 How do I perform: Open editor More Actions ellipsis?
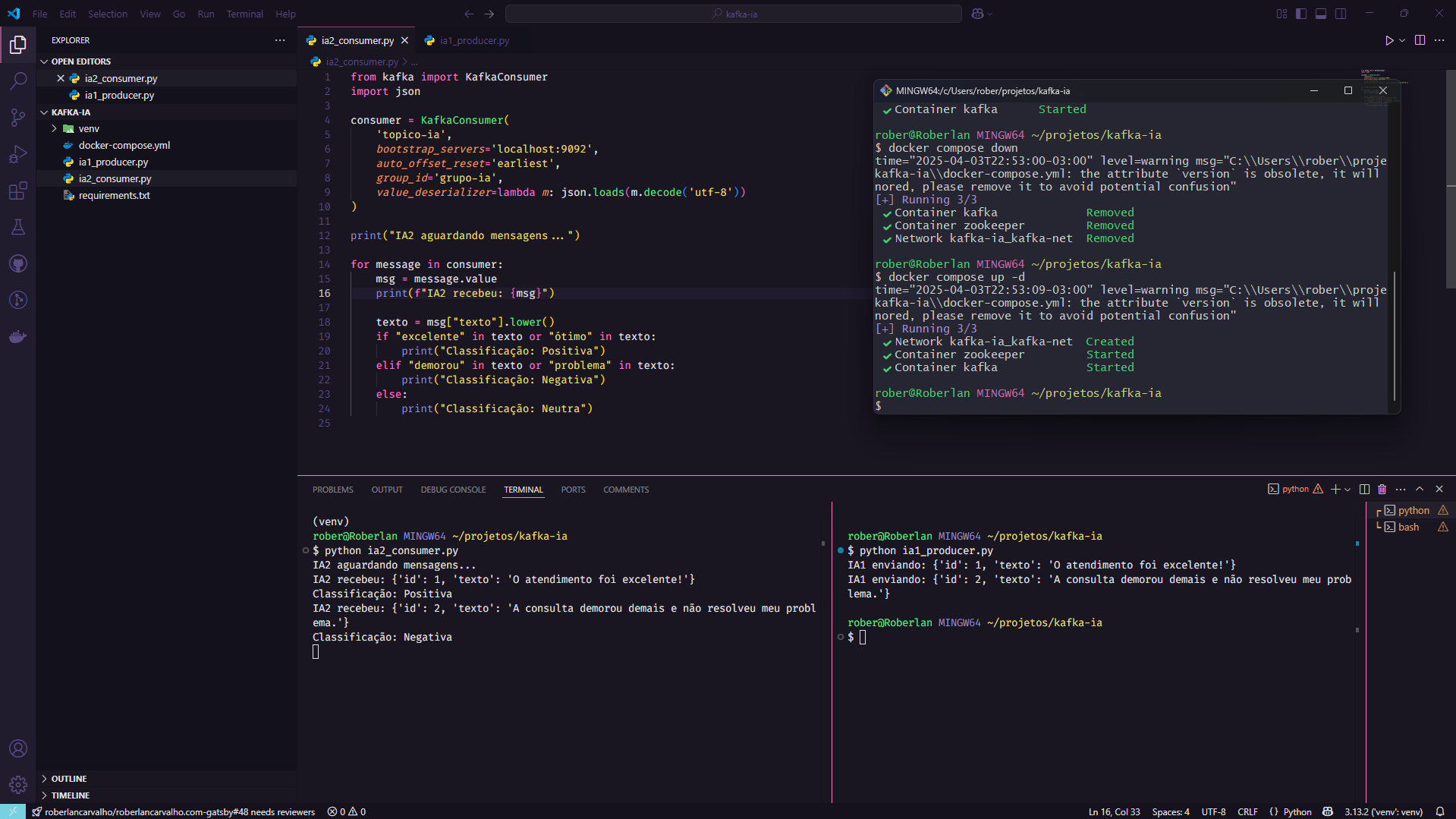1439,40
